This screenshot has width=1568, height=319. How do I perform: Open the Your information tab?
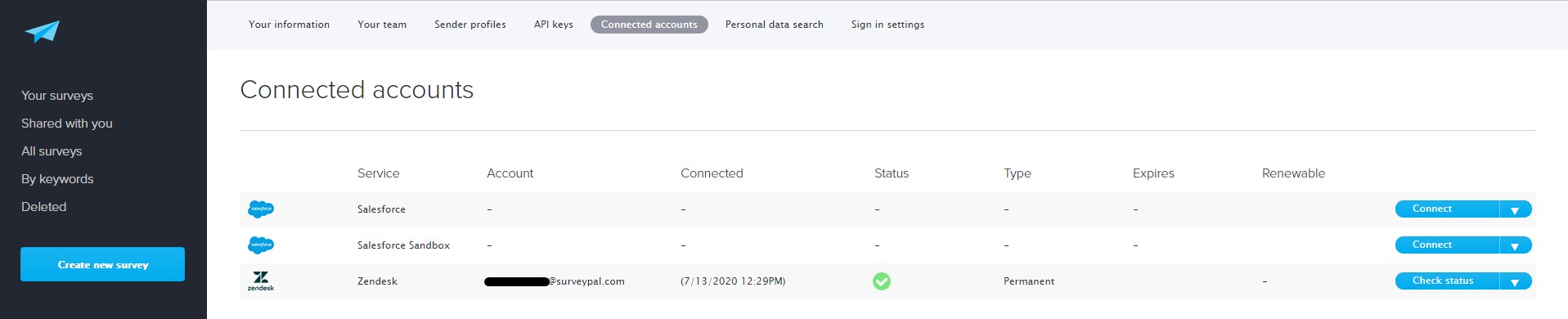[x=290, y=25]
